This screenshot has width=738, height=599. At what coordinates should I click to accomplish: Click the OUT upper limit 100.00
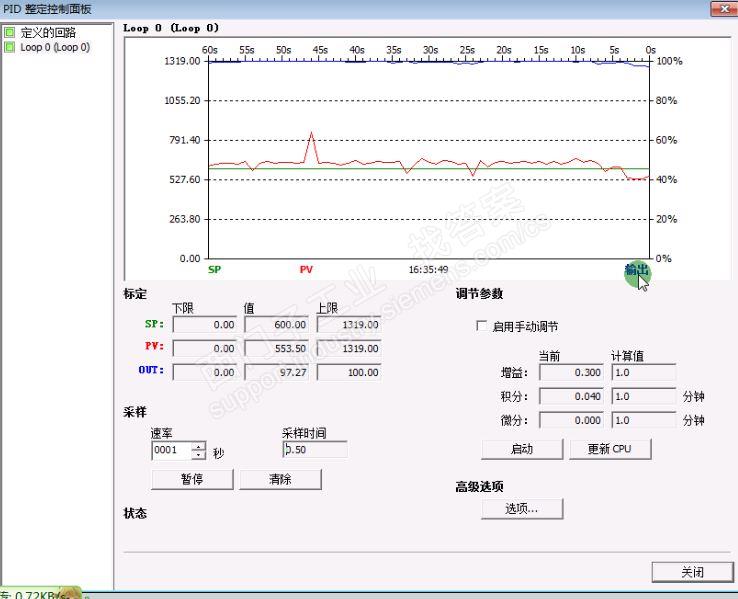[349, 372]
